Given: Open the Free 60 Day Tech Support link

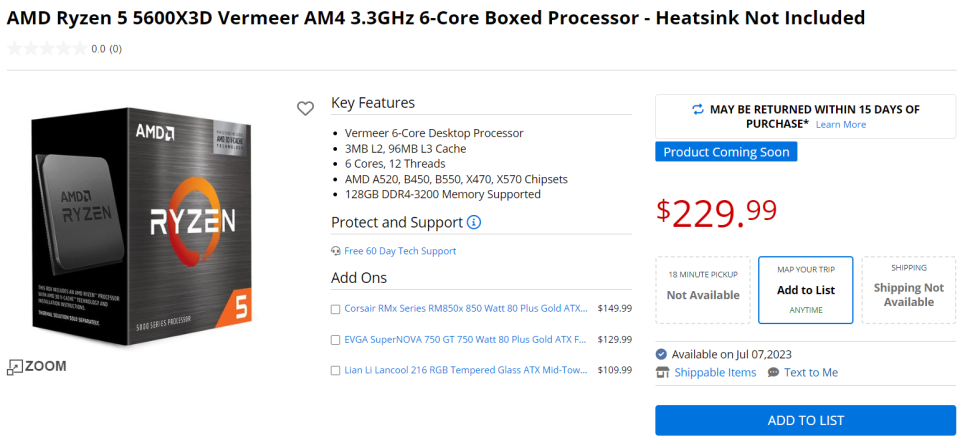Looking at the screenshot, I should click(400, 251).
